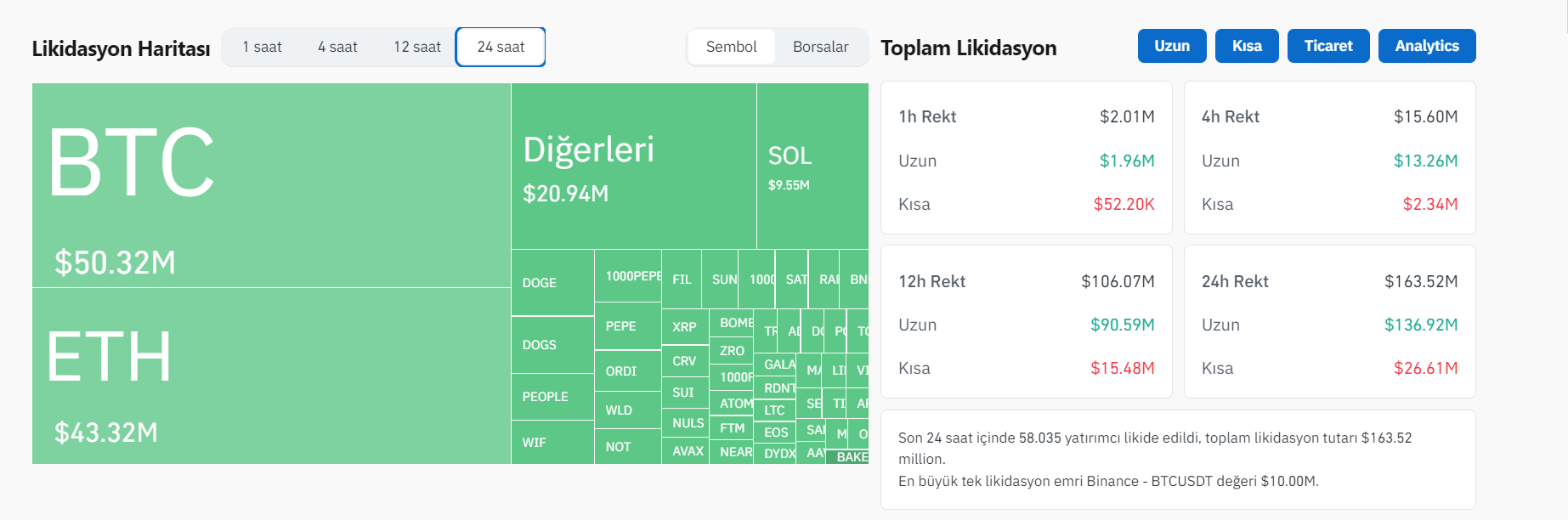The height and width of the screenshot is (520, 1568).
Task: Switch to the 4 saat timeframe
Action: [337, 47]
